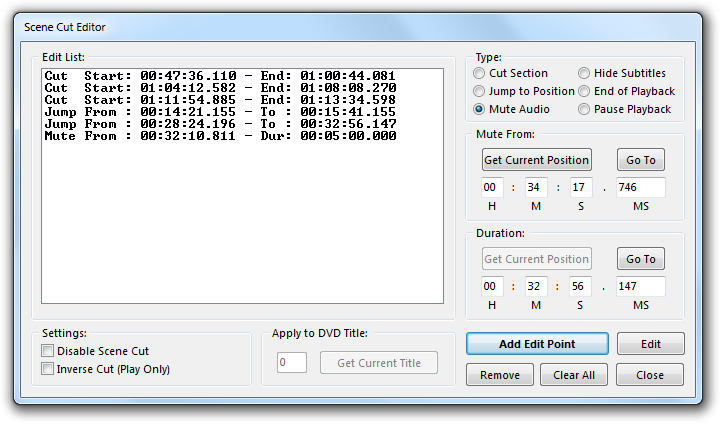
Task: Pick the End of Playback option
Action: tap(584, 91)
